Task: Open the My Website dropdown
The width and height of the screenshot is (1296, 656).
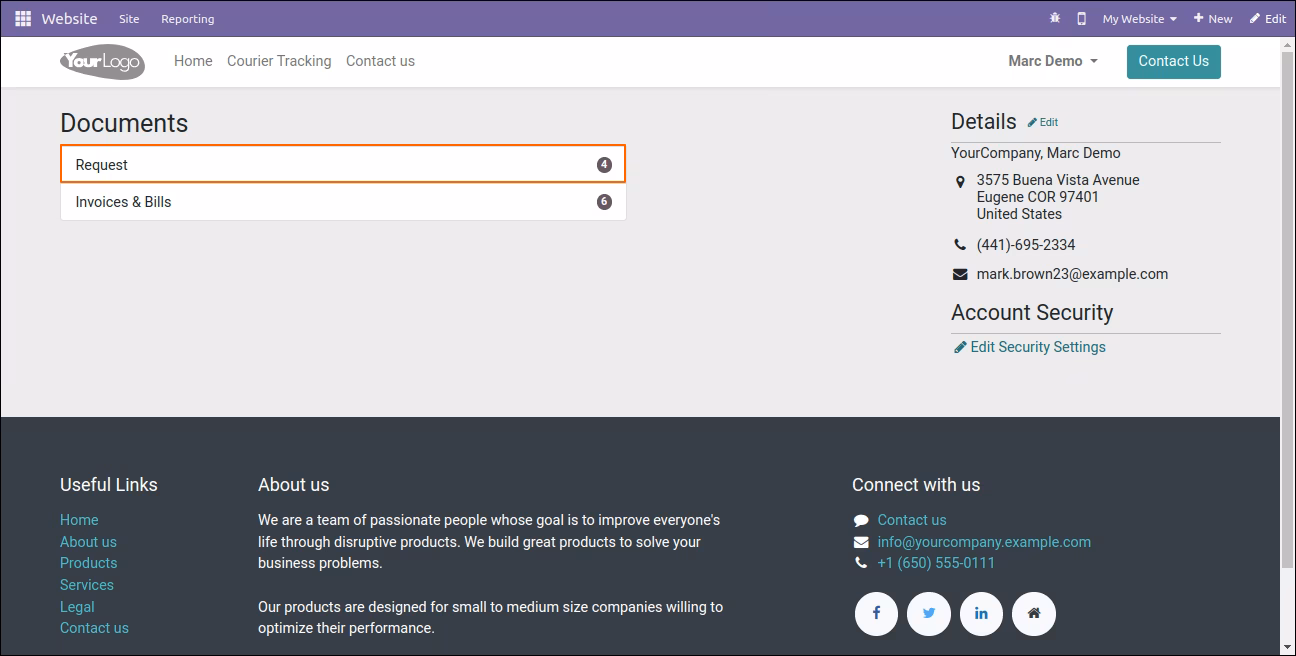Action: pyautogui.click(x=1139, y=18)
